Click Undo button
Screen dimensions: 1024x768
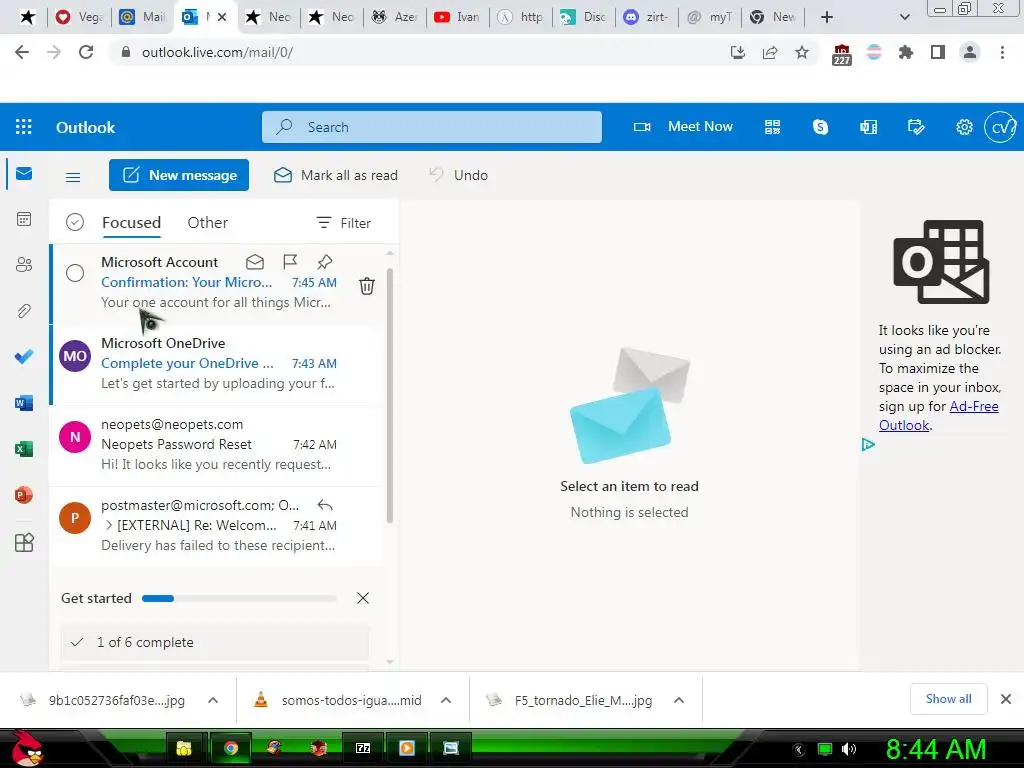pyautogui.click(x=458, y=175)
